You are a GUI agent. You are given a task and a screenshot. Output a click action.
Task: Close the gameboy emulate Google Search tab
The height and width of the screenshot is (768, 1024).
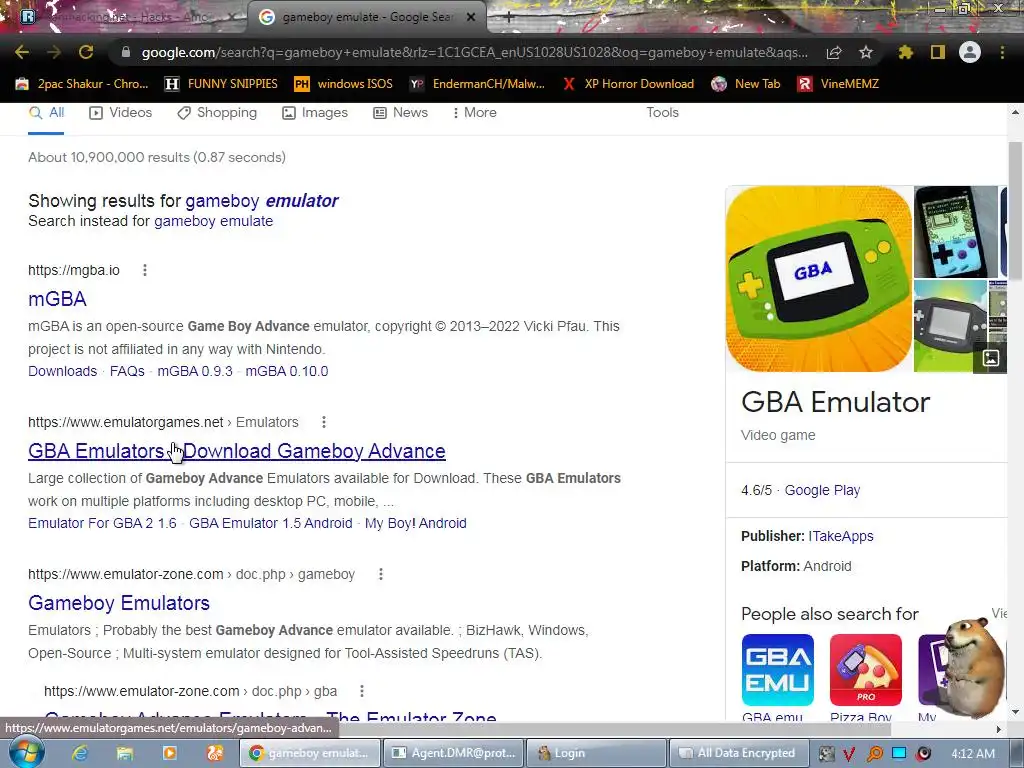(471, 17)
